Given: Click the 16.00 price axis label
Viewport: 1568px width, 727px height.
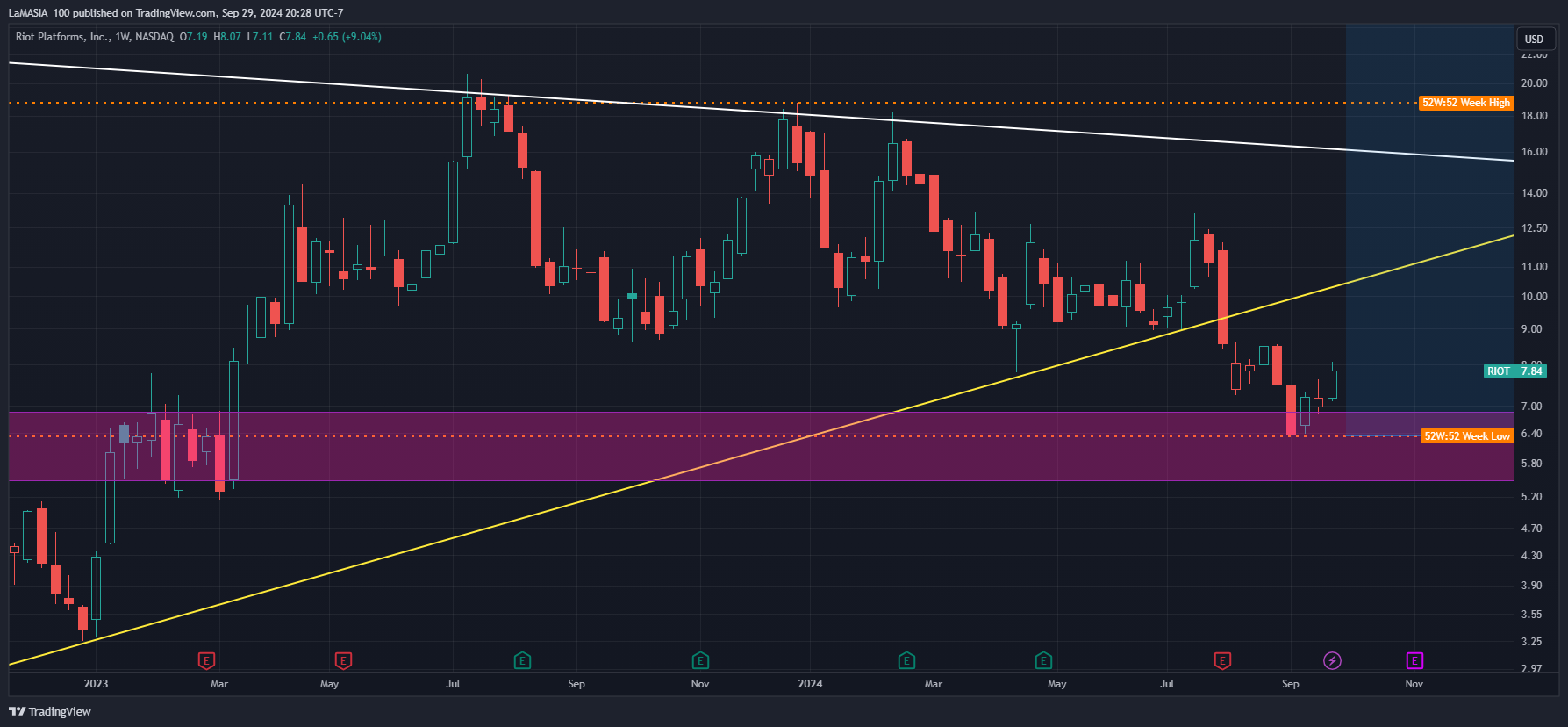Looking at the screenshot, I should [x=1535, y=152].
